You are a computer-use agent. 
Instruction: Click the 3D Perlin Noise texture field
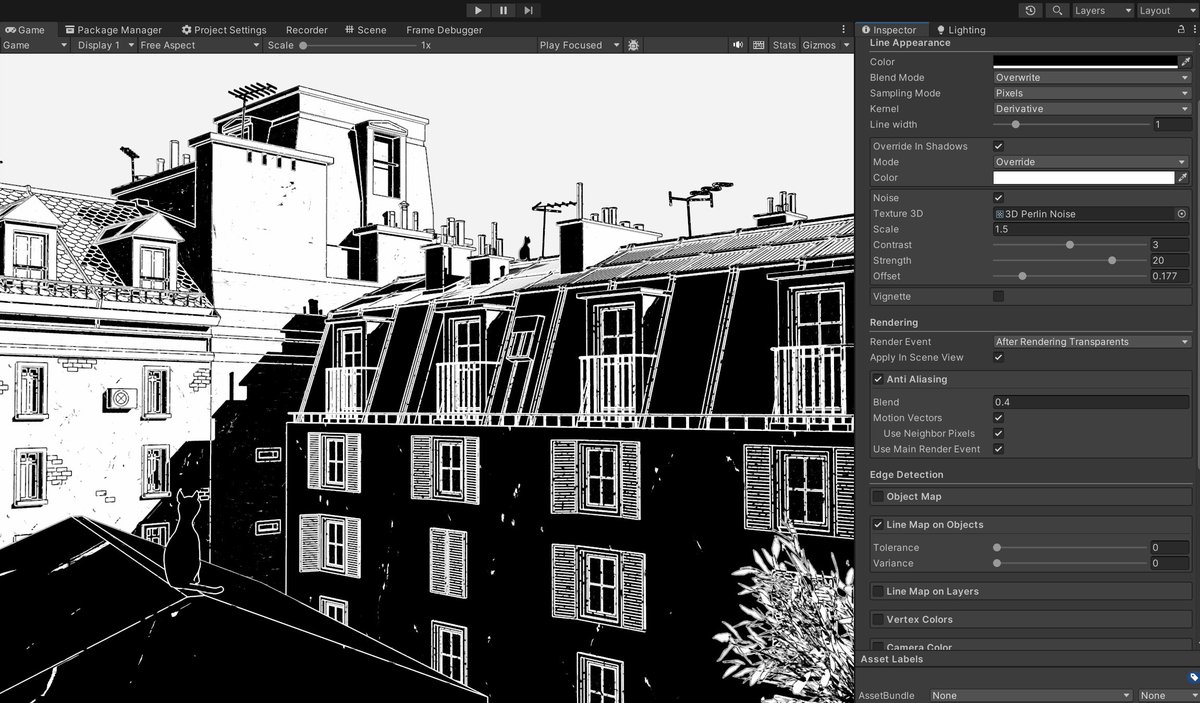click(1083, 214)
